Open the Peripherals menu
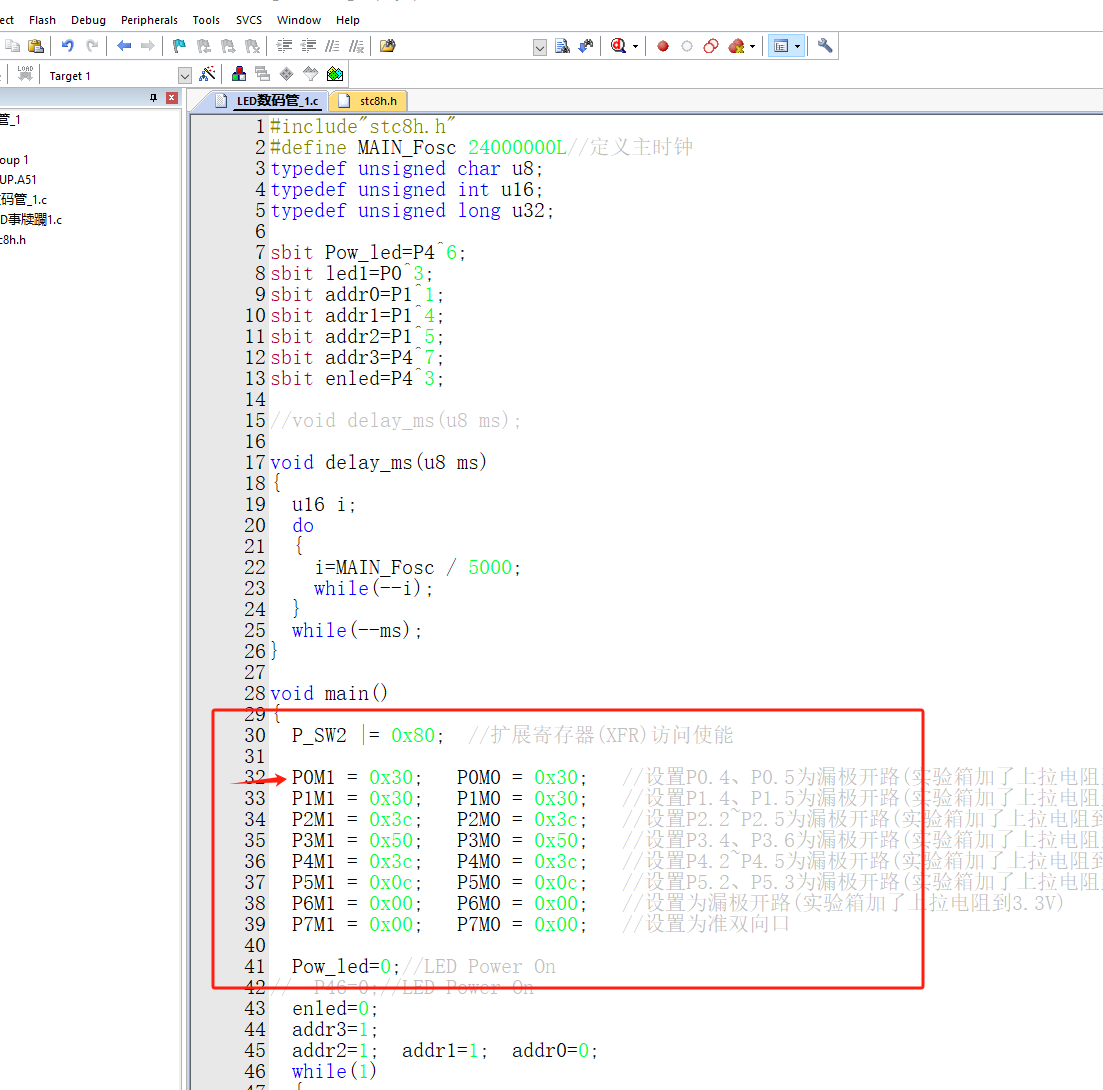Viewport: 1103px width, 1090px height. (149, 20)
